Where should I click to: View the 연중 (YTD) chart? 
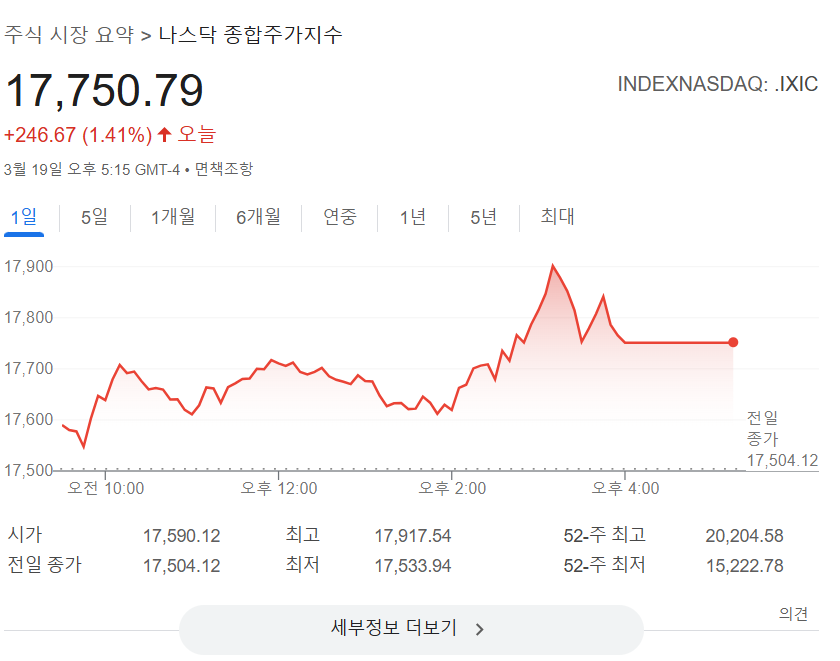[340, 216]
